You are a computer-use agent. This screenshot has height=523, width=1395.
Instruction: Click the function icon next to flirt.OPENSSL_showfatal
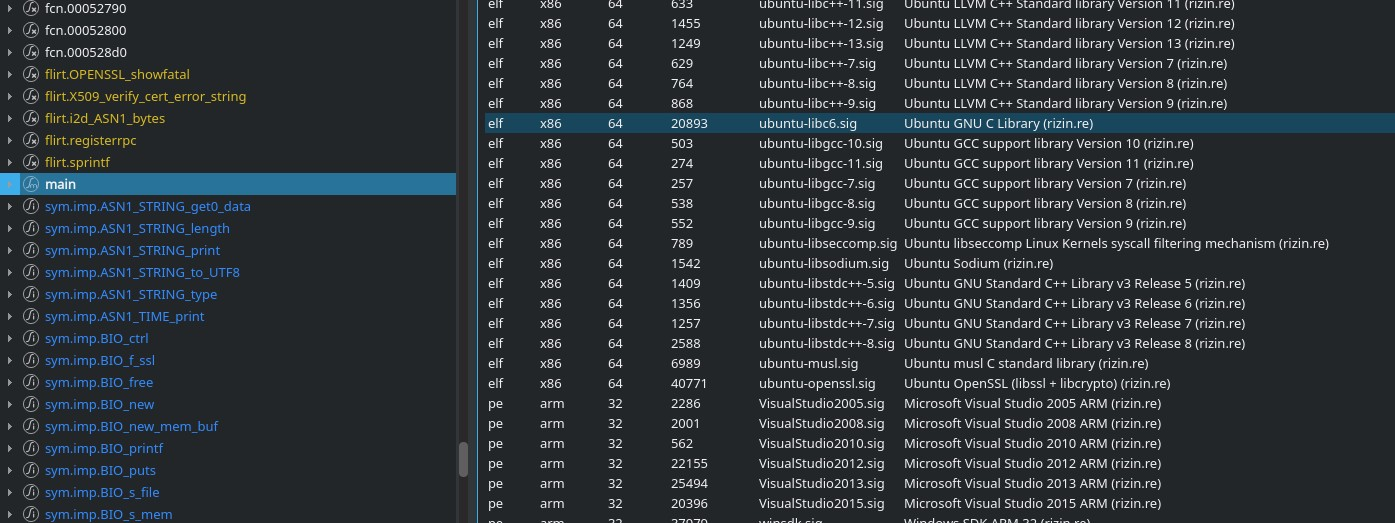[x=31, y=74]
